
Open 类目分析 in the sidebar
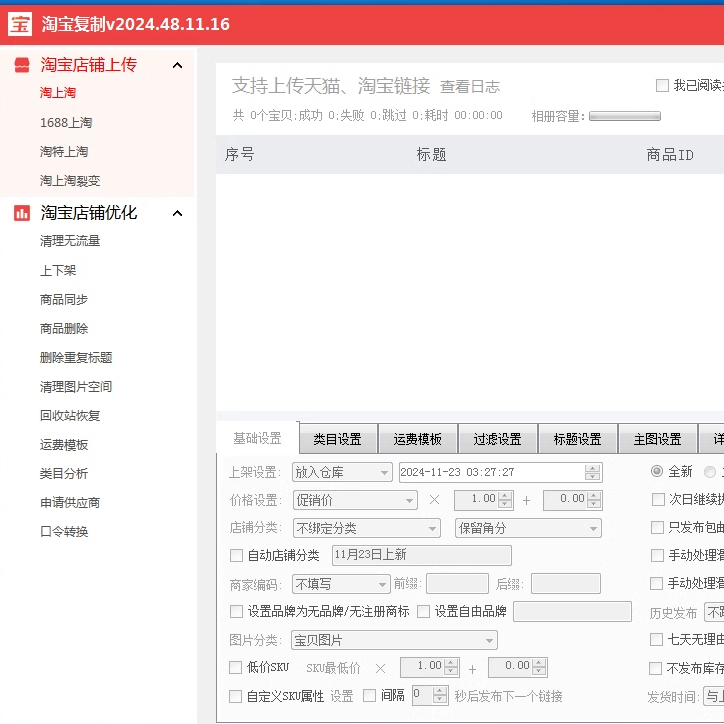coord(64,473)
